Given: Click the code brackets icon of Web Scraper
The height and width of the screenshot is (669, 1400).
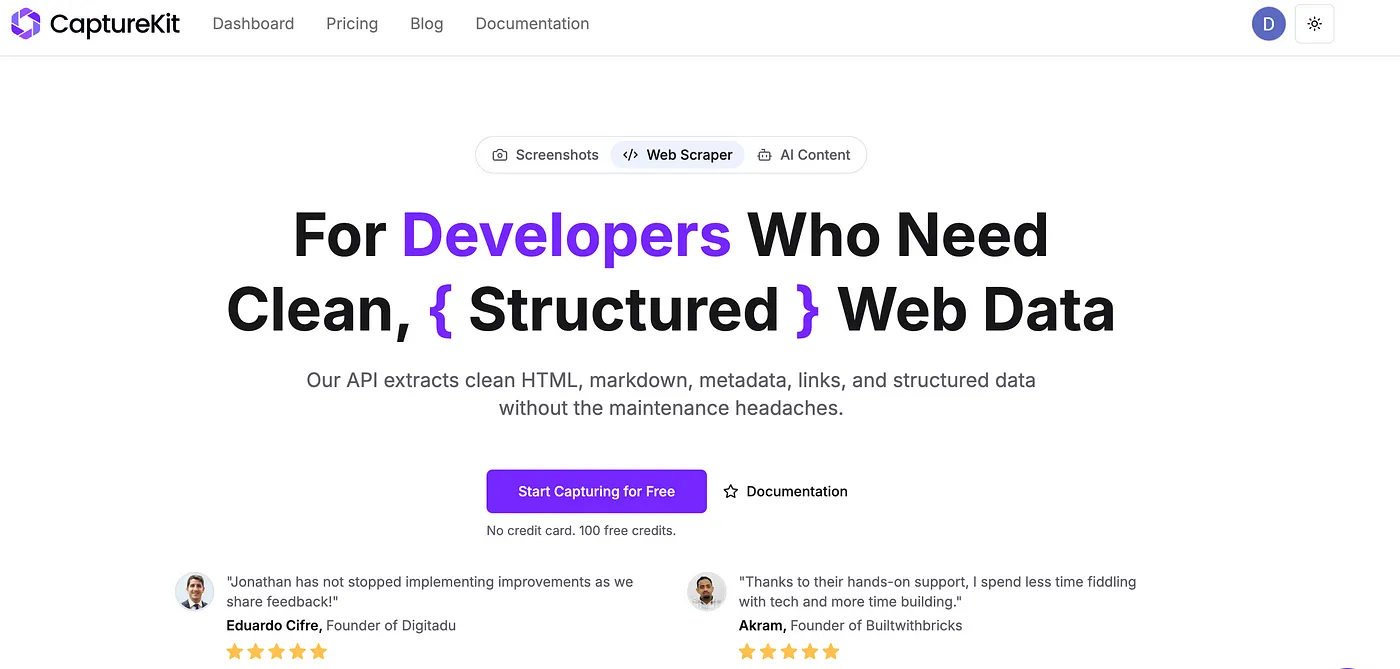Looking at the screenshot, I should [630, 155].
